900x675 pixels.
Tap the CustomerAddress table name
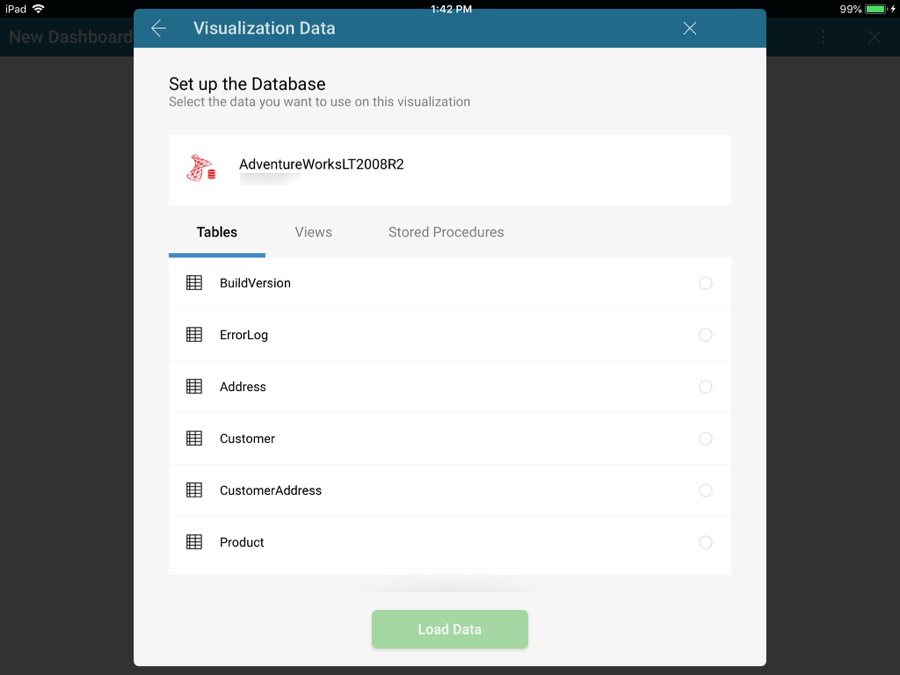pyautogui.click(x=270, y=491)
